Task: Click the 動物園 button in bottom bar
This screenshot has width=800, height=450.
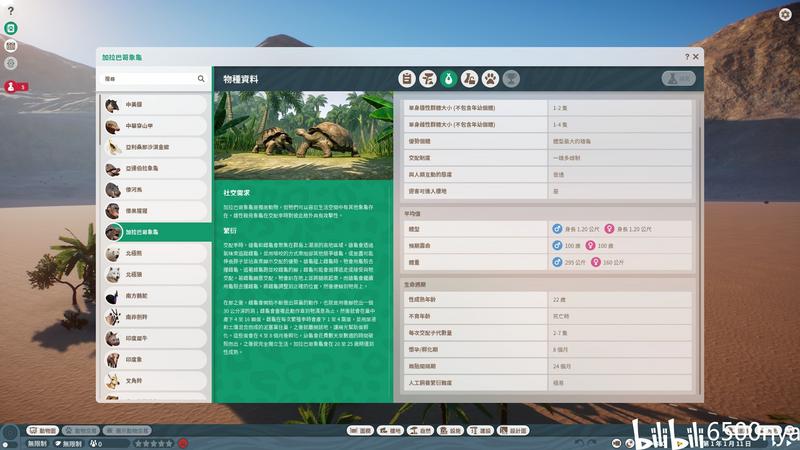Action: point(42,431)
